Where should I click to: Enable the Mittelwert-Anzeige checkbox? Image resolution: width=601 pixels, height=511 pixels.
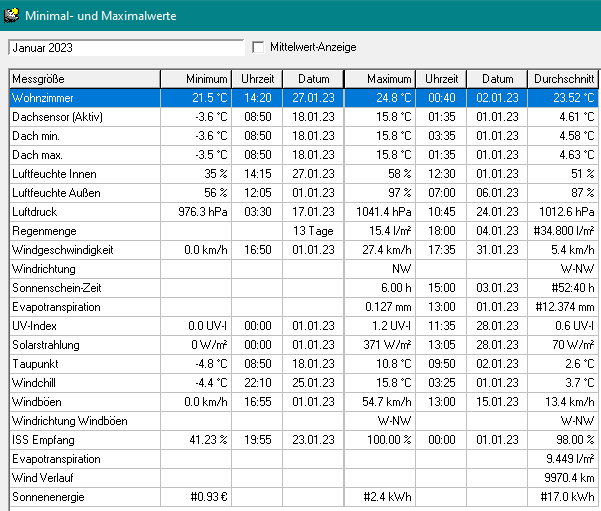pos(259,47)
